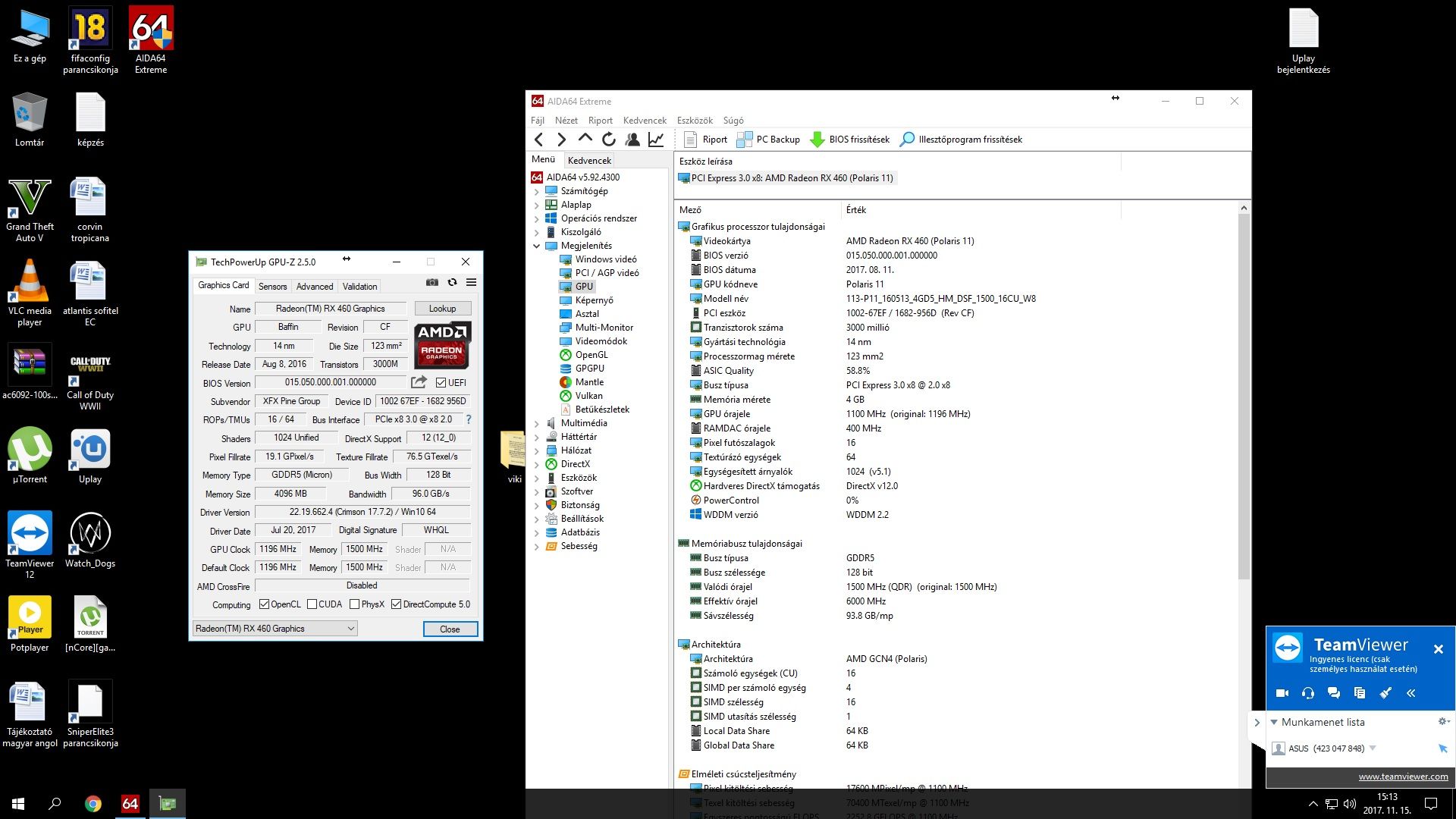Collapse the TeamViewer panel with double chevron
The image size is (1456, 819).
(x=1411, y=693)
